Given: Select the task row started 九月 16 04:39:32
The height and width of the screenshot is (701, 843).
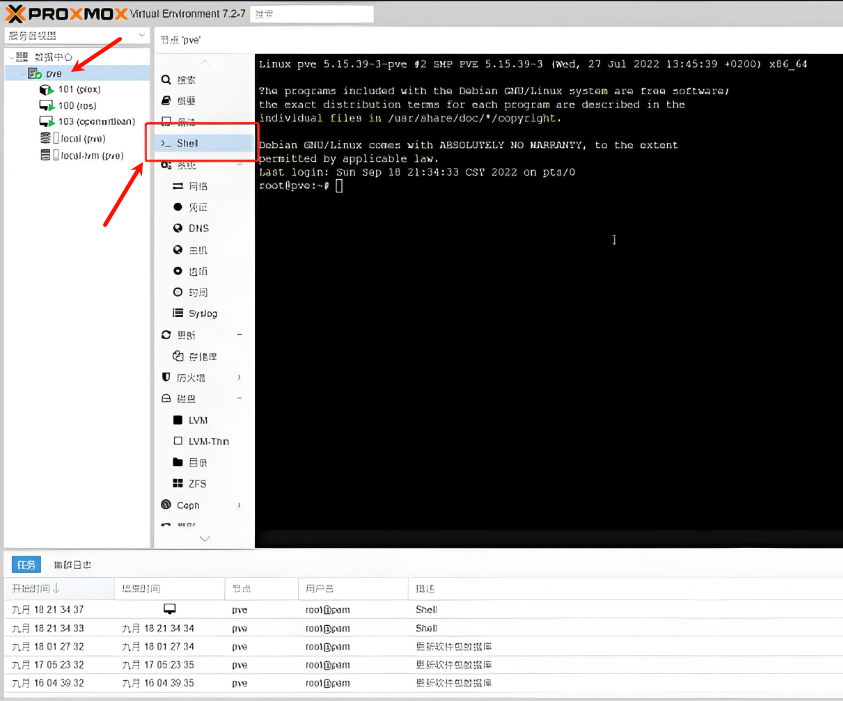Looking at the screenshot, I should click(424, 683).
